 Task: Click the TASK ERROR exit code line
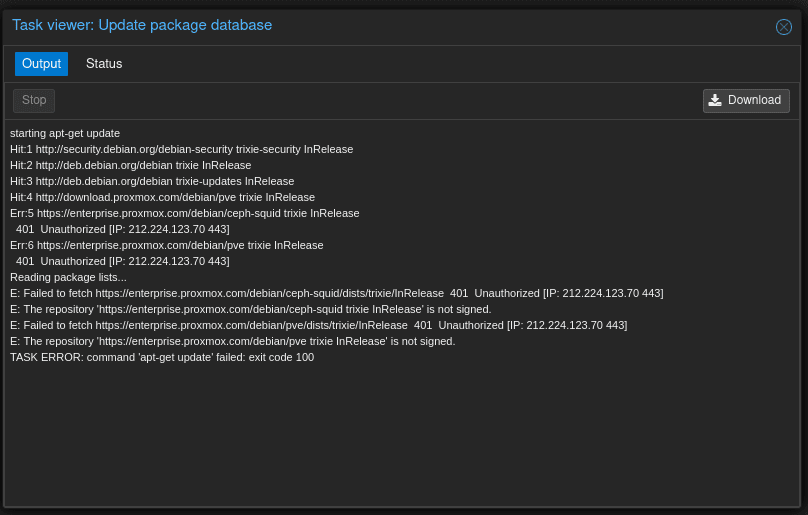pos(162,357)
